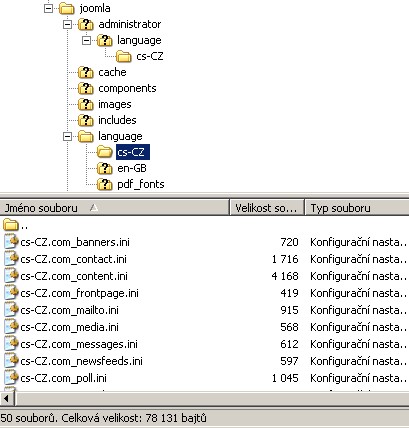Select the en-GB language folder
This screenshot has height=428, width=409.
pyautogui.click(x=132, y=168)
